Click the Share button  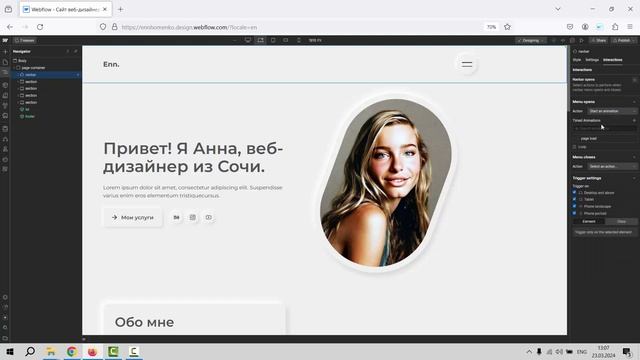tap(598, 40)
